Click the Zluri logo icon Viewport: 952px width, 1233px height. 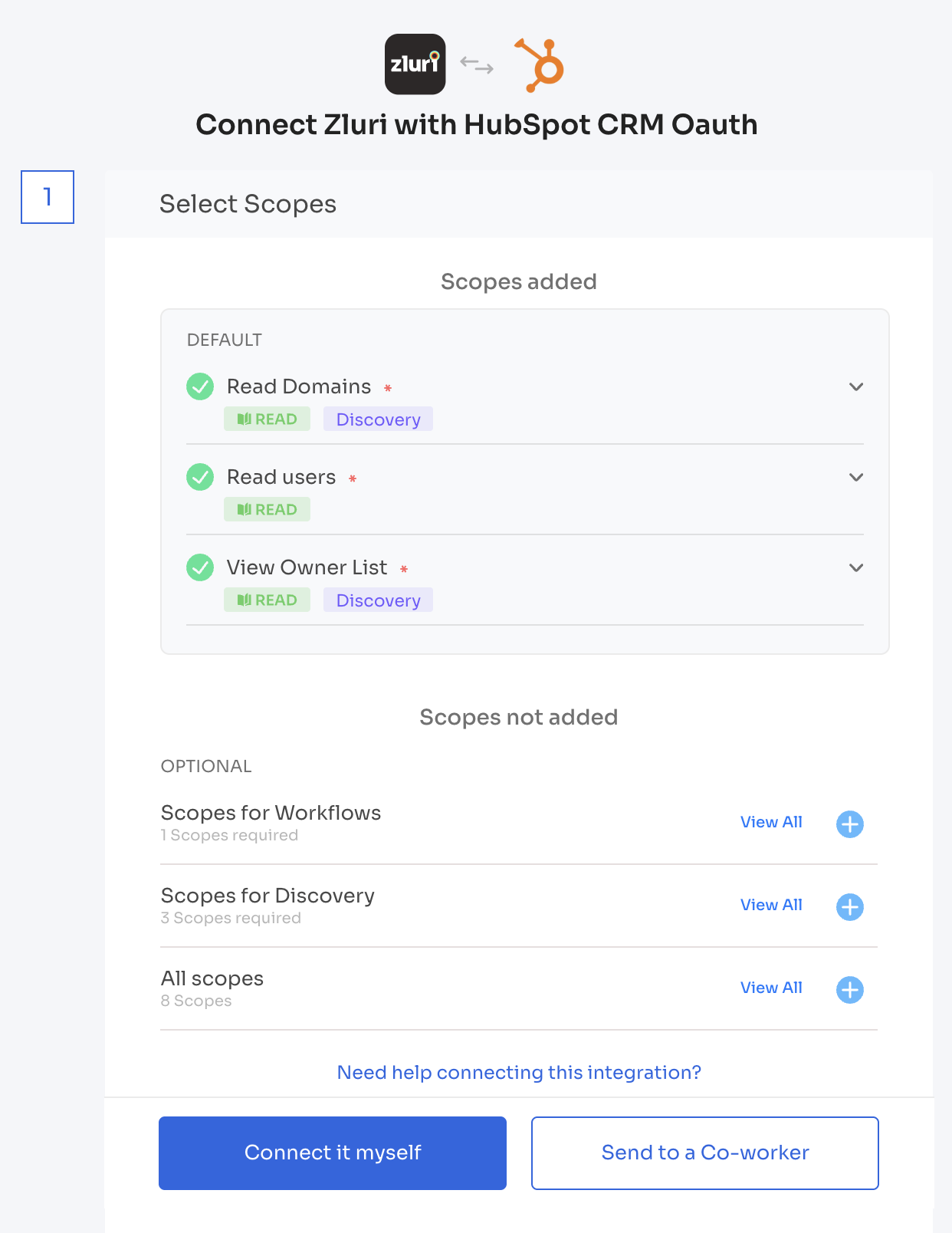(x=415, y=64)
